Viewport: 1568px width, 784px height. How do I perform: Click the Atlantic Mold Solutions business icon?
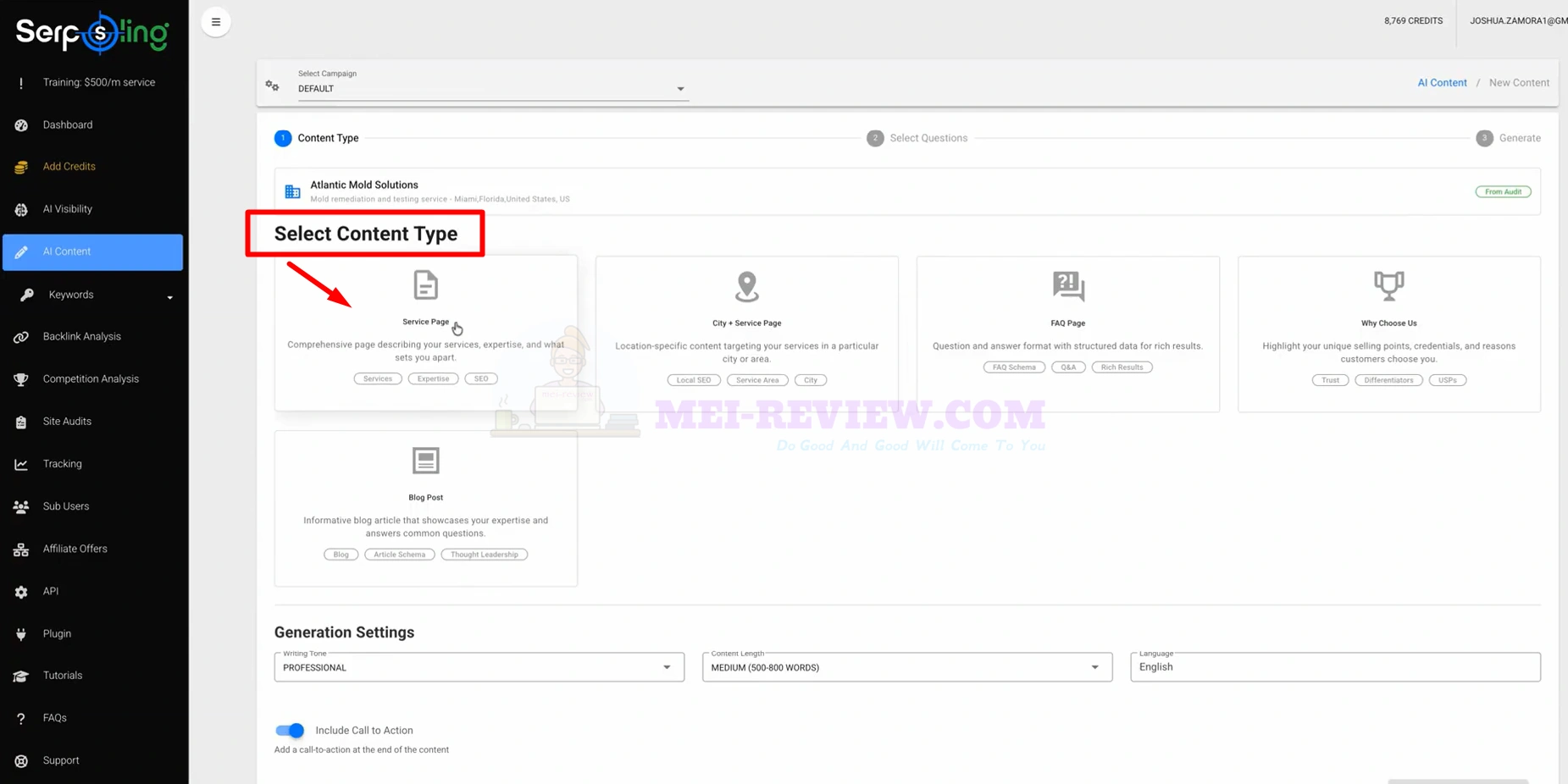pyautogui.click(x=292, y=191)
